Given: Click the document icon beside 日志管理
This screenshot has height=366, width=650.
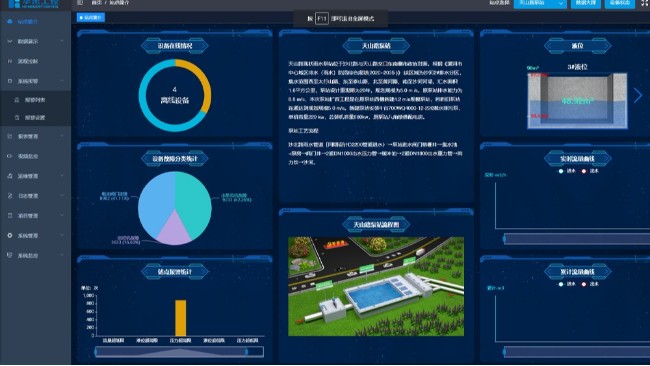Looking at the screenshot, I should click(x=10, y=195).
